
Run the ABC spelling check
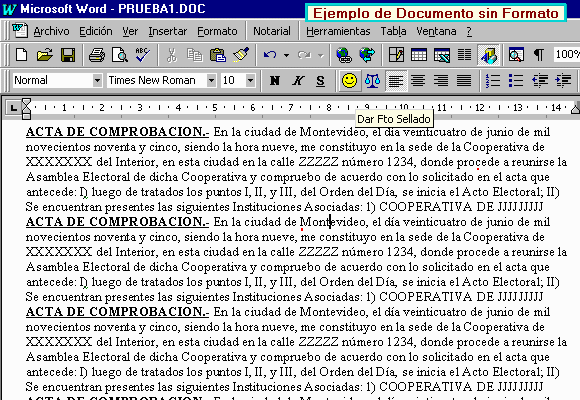point(143,55)
